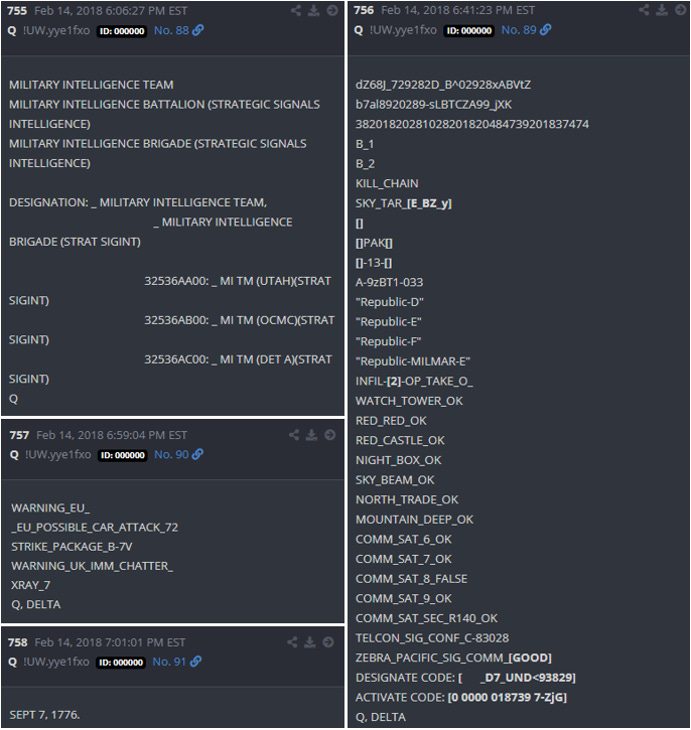Click the line STRIKE_PACKAGE_B-7V

(x=72, y=547)
